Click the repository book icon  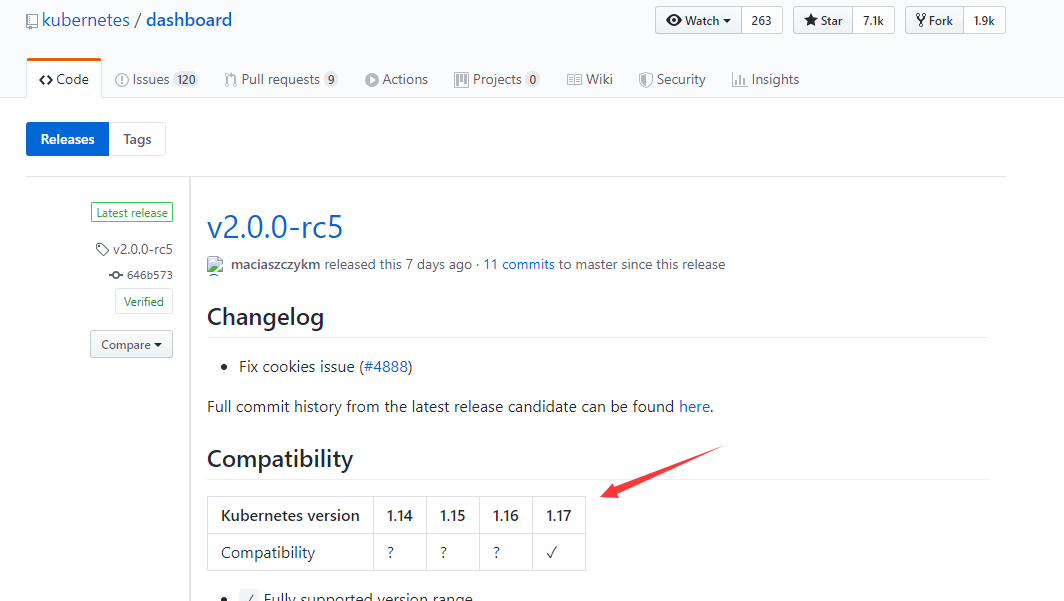(x=32, y=22)
